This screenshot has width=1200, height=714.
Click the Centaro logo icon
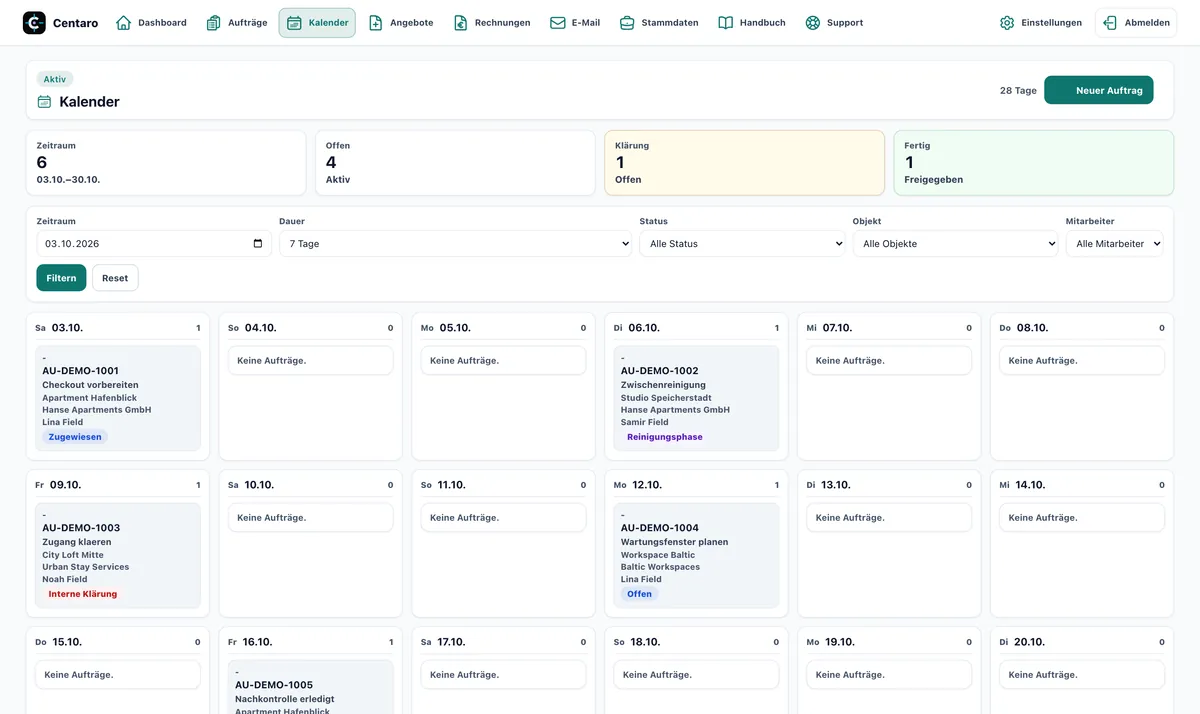point(34,23)
